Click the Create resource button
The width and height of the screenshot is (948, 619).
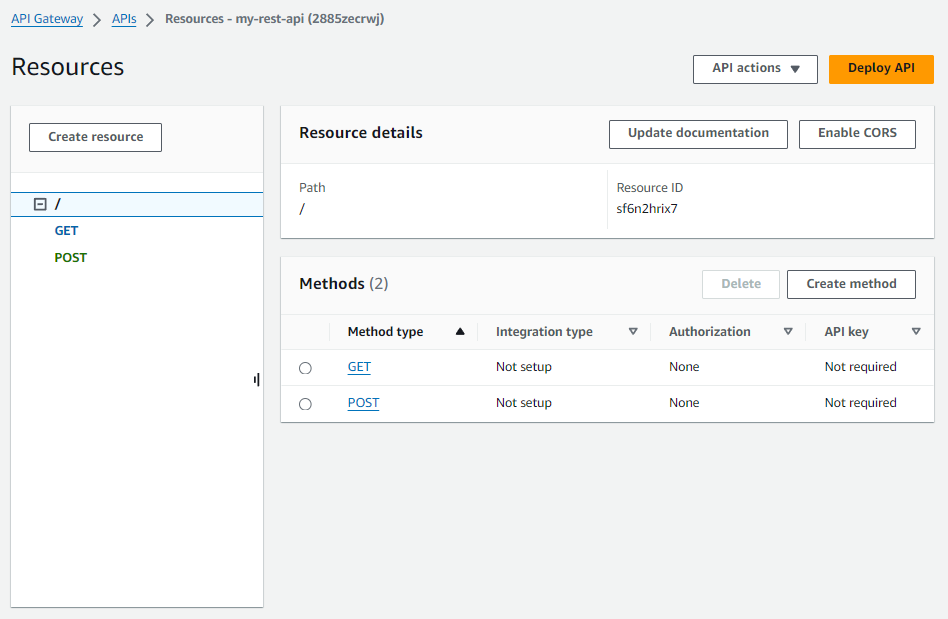click(x=95, y=137)
